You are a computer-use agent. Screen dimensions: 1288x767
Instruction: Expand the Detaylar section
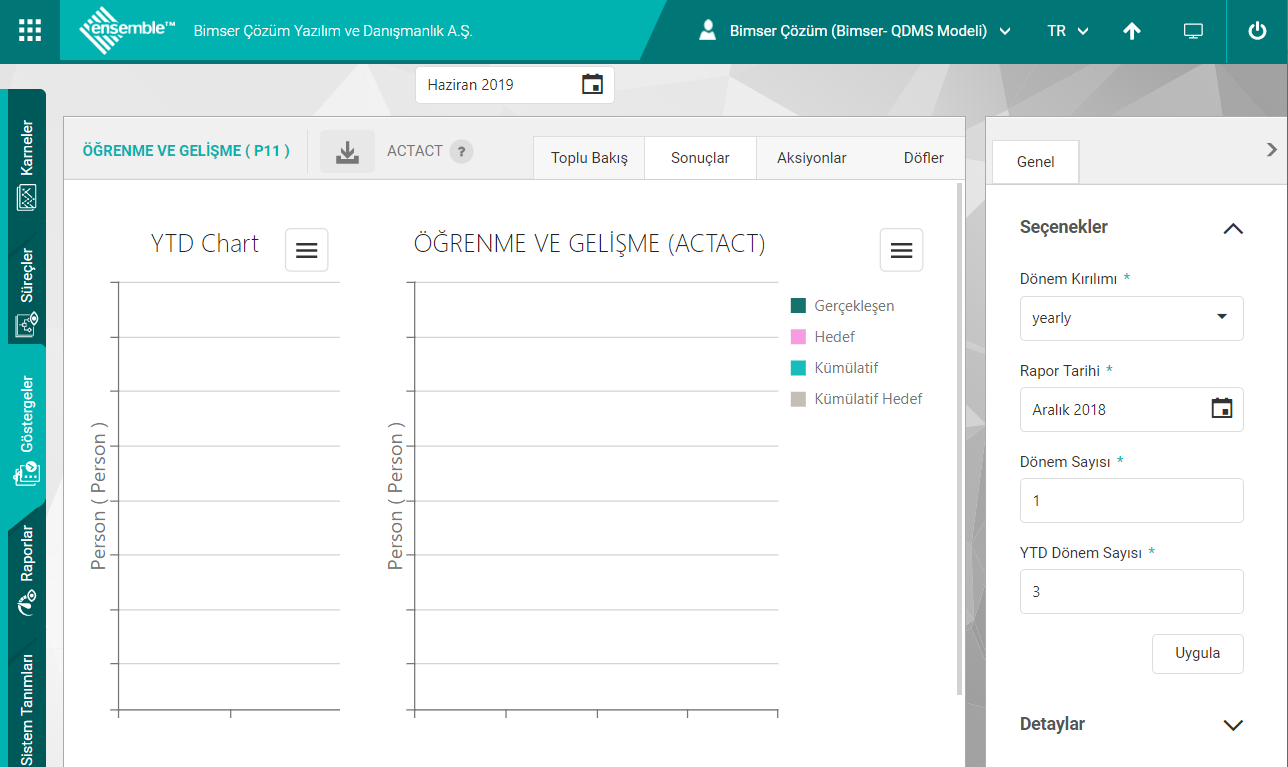coord(1233,725)
